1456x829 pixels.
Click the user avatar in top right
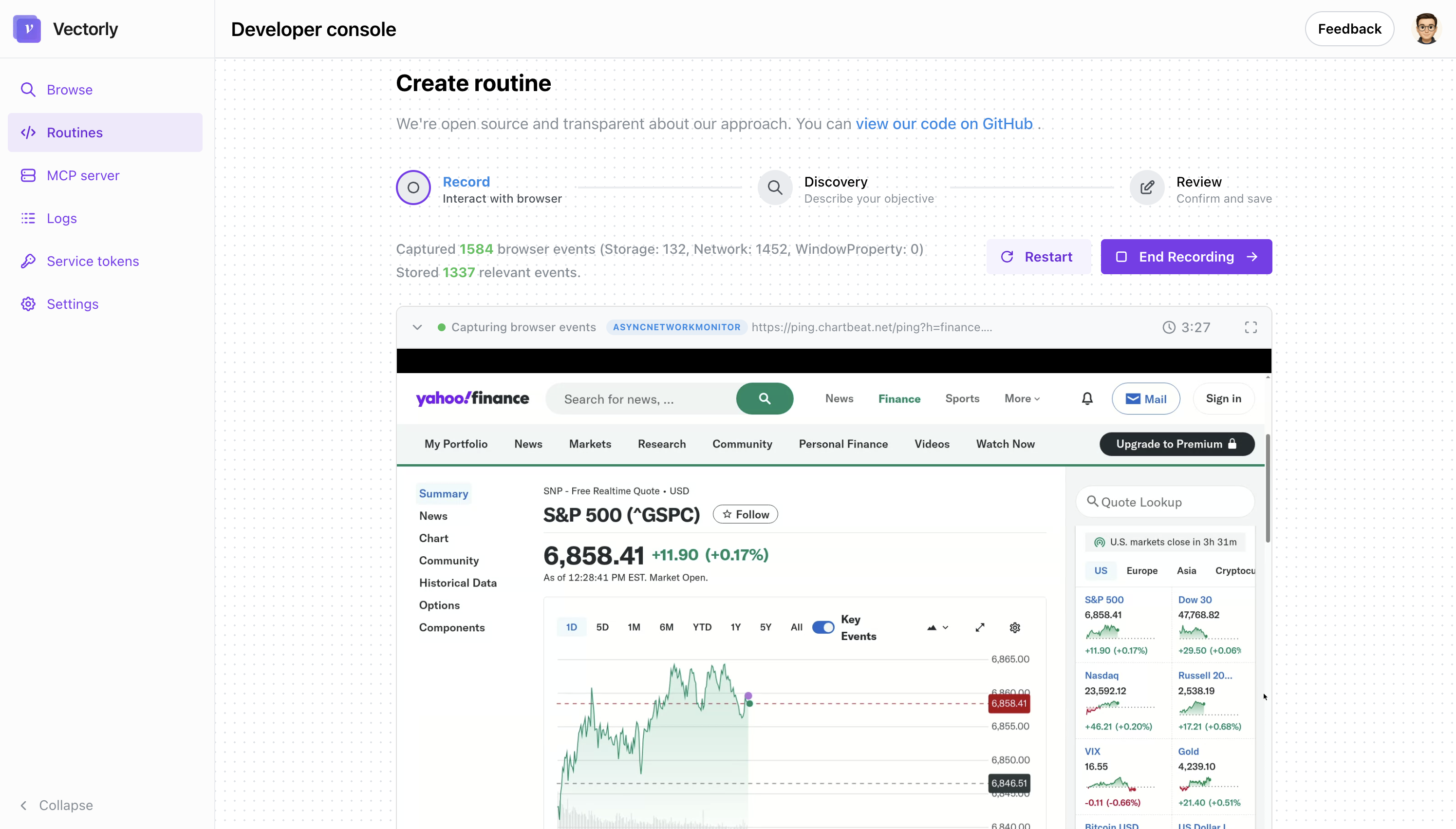[1426, 28]
